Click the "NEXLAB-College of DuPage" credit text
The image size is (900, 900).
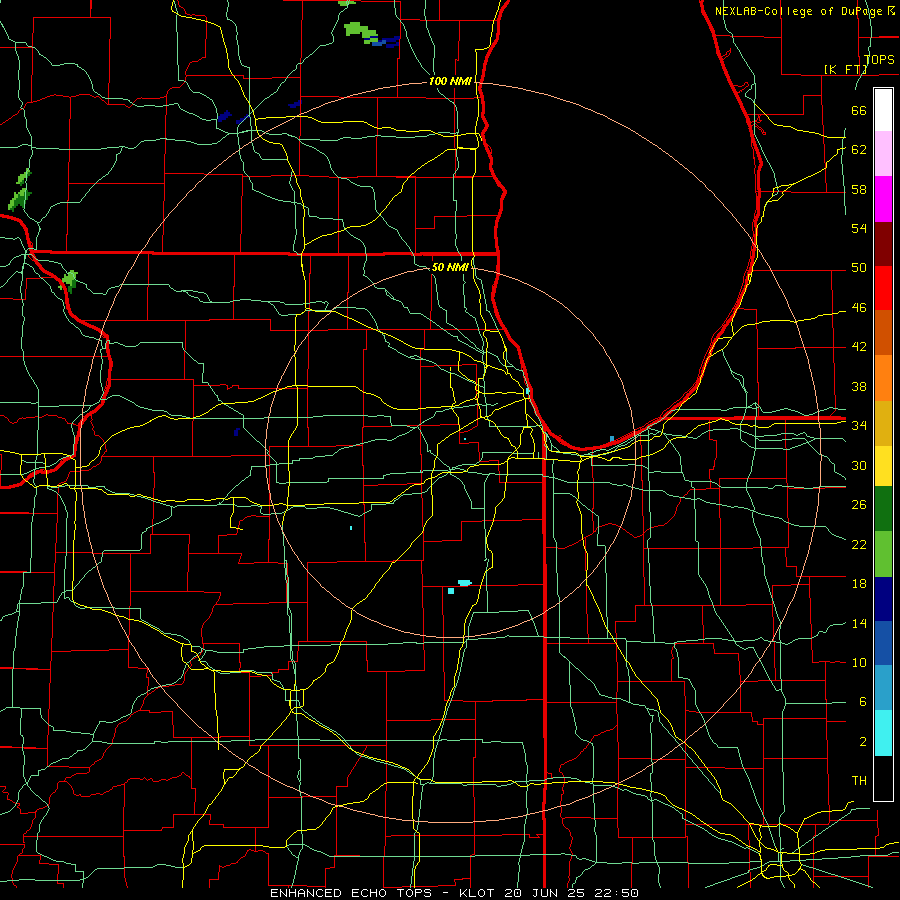coord(799,11)
